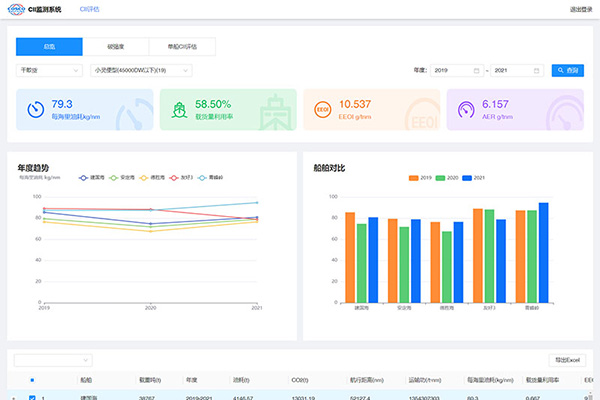Viewport: 600px width, 400px height.
Task: Expand row 1 with the arrow expander
Action: point(14,398)
